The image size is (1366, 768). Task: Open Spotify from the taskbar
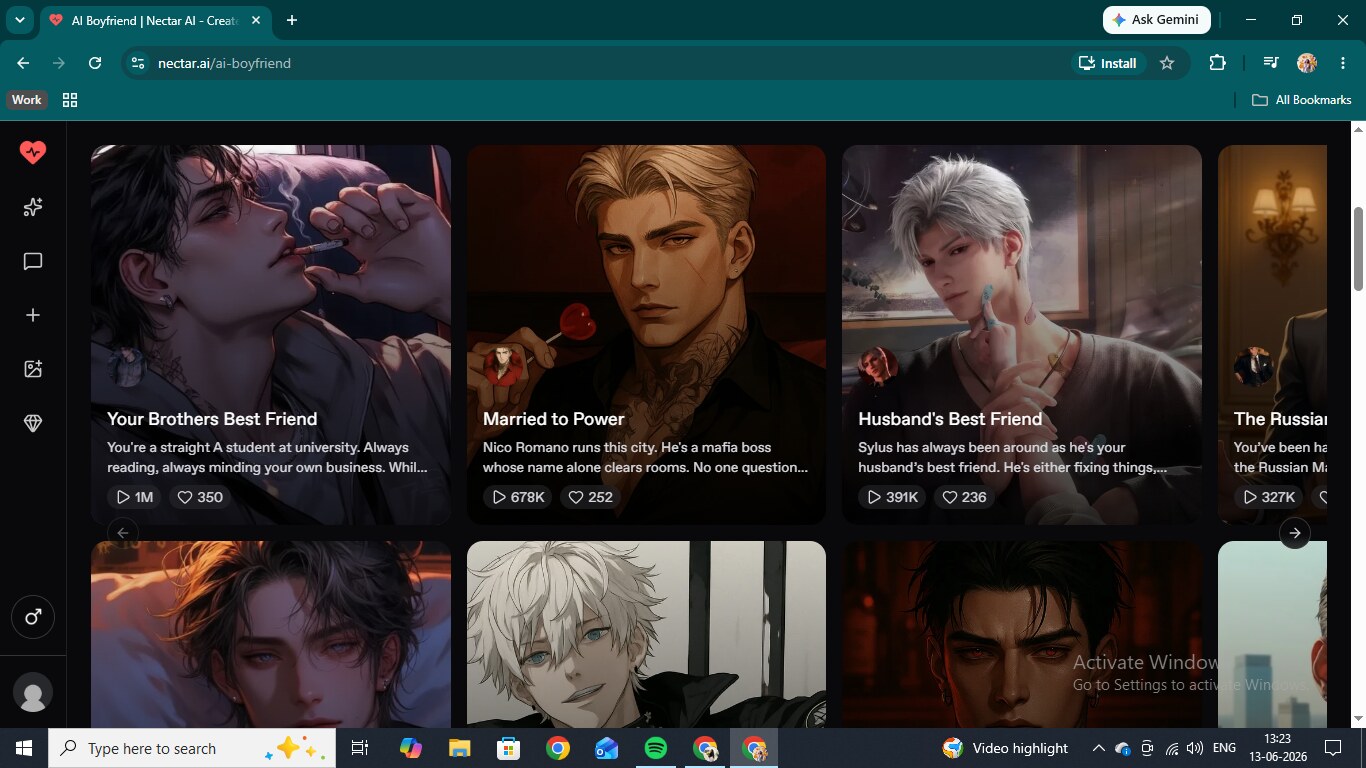pos(656,748)
